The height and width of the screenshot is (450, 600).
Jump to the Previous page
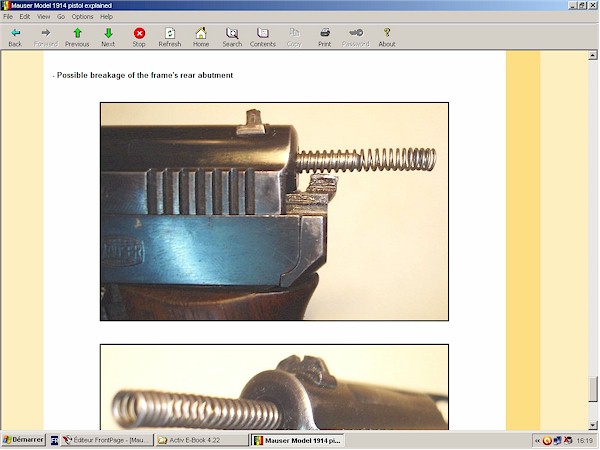(x=77, y=37)
